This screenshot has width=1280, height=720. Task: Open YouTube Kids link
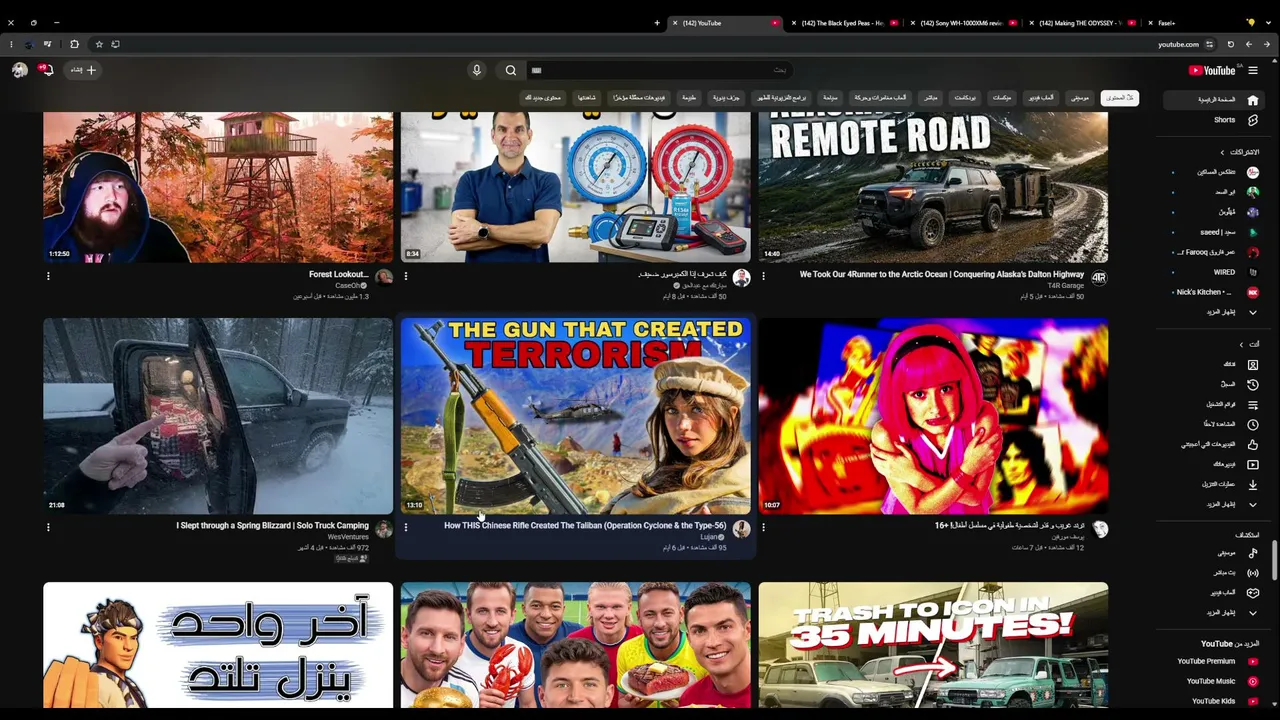tap(1216, 701)
